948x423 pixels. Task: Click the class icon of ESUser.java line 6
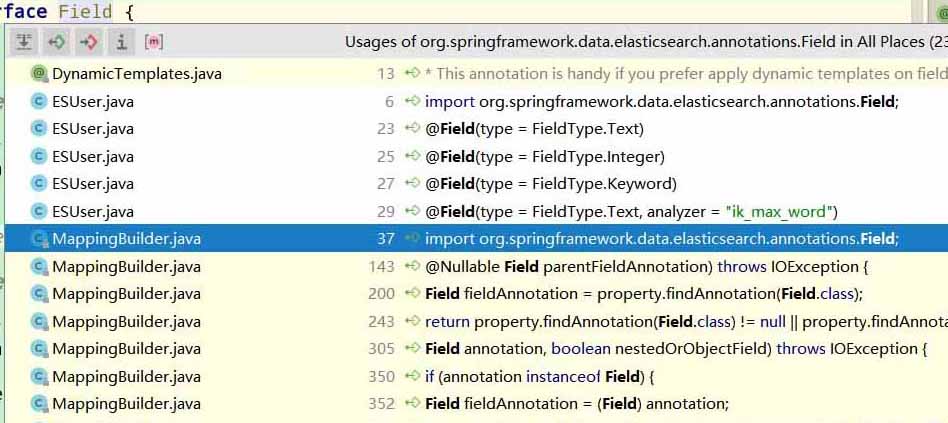[x=40, y=101]
